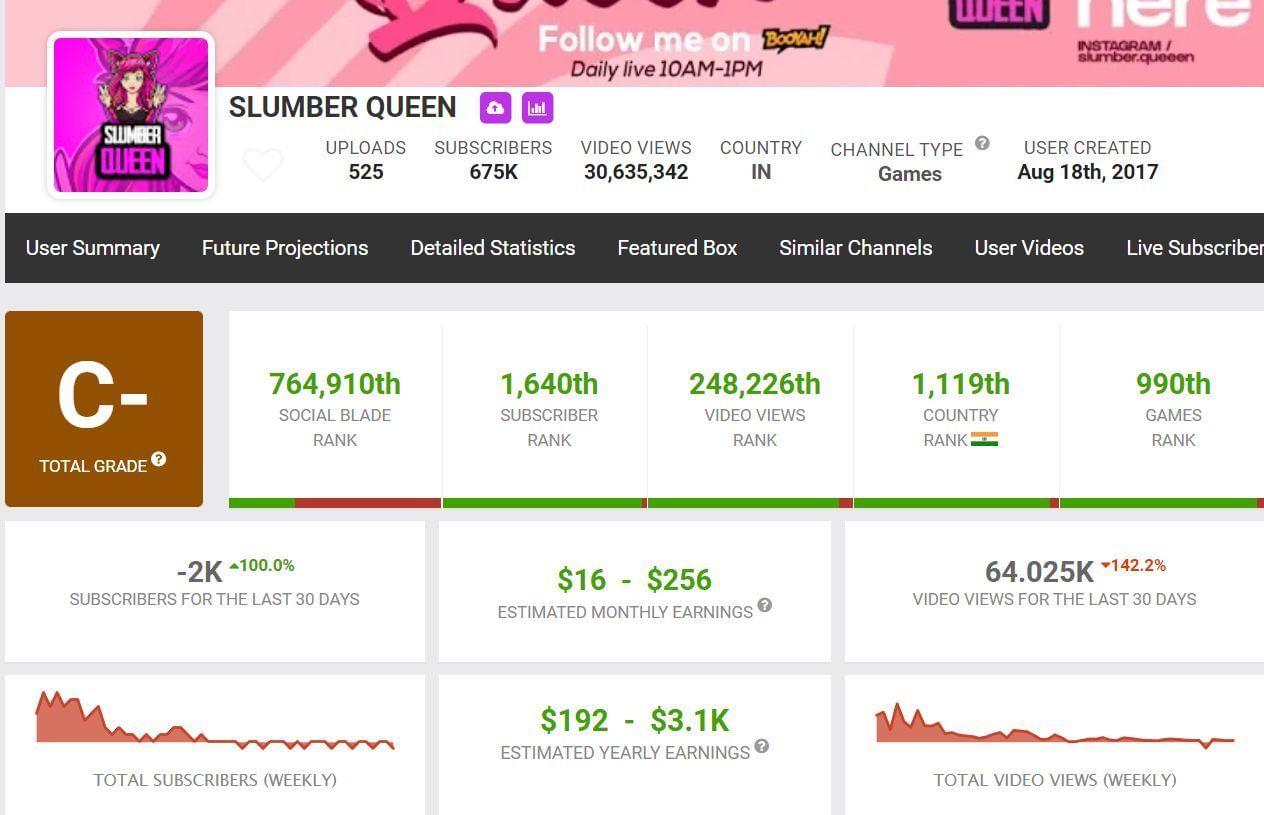Click the Total Subscribers weekly chart
The height and width of the screenshot is (815, 1264).
tap(215, 720)
